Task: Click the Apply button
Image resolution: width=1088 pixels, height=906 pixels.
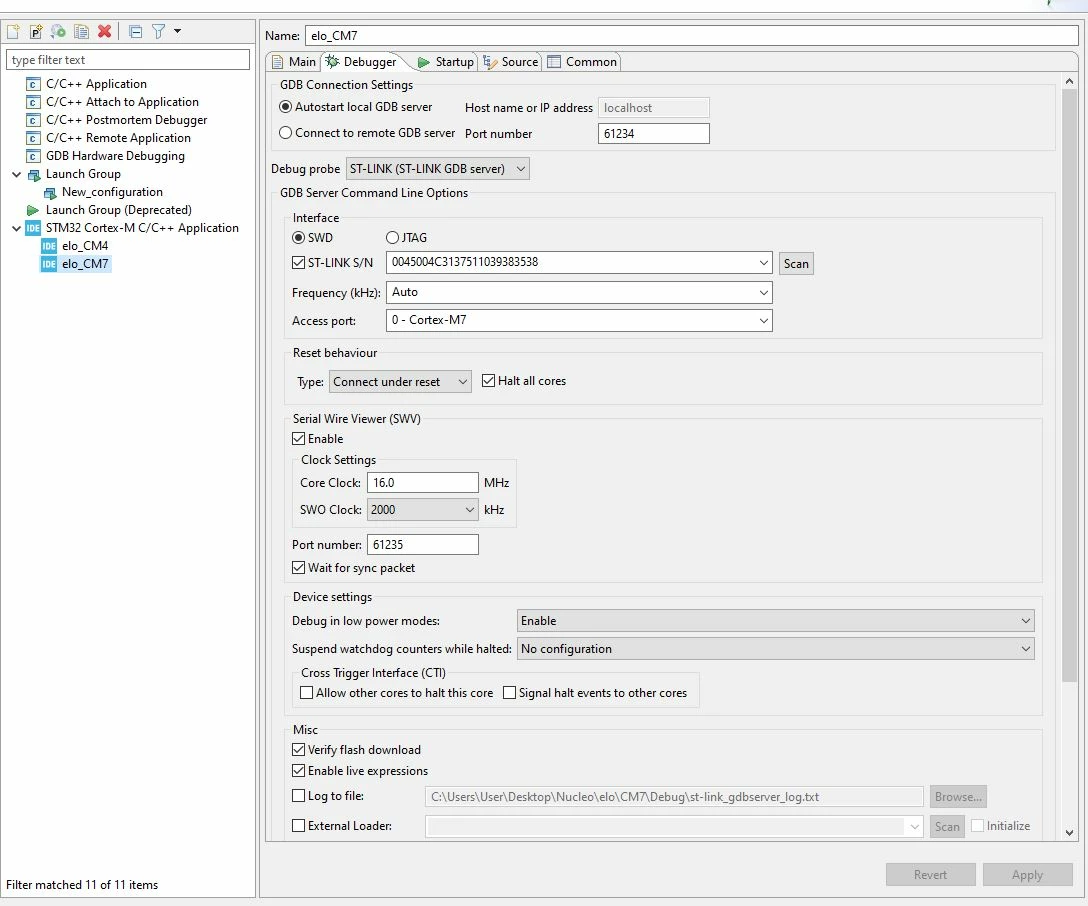Action: 1027,875
